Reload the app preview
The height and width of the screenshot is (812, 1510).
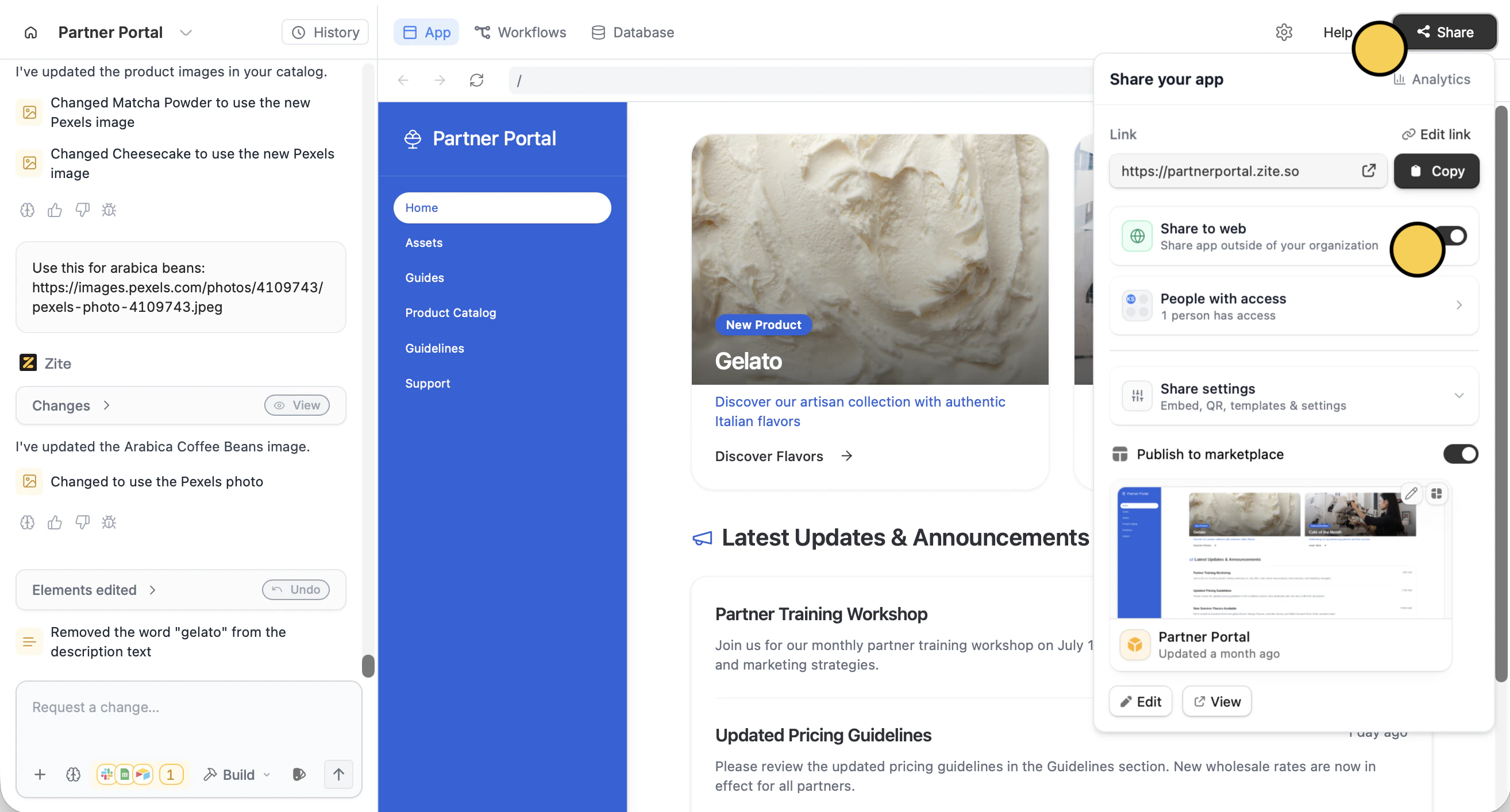coord(476,80)
